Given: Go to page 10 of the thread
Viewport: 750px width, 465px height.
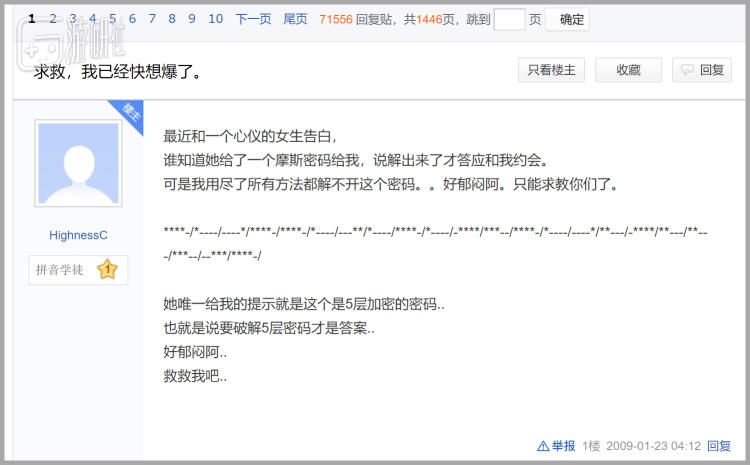Looking at the screenshot, I should click(216, 19).
